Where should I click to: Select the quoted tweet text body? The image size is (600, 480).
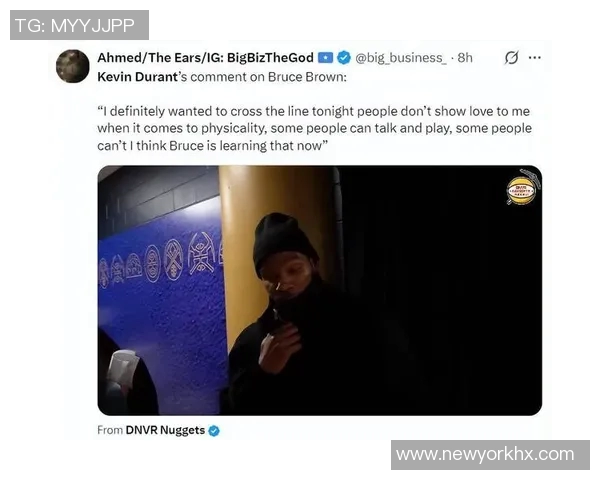(x=314, y=128)
